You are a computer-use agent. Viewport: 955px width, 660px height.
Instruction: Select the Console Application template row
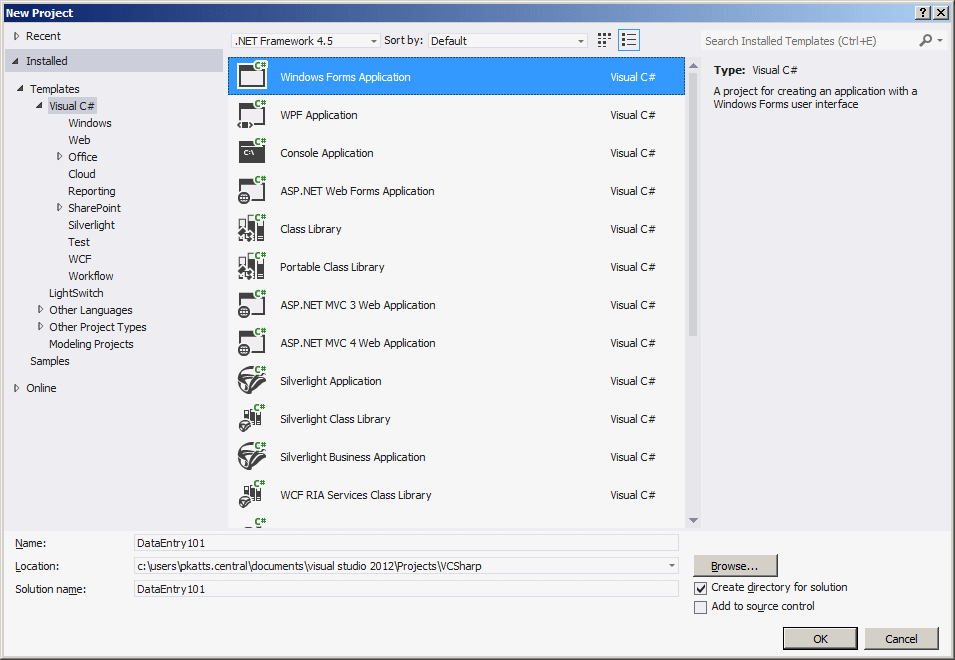[456, 153]
